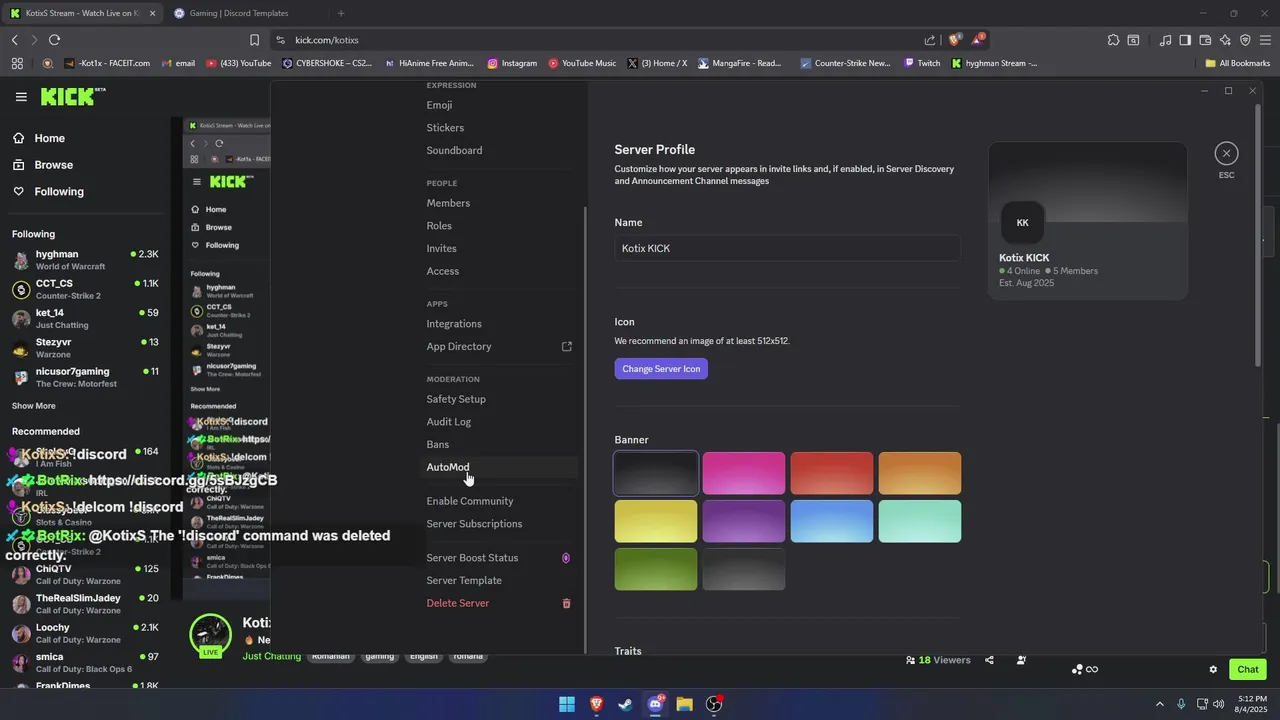The width and height of the screenshot is (1280, 720).
Task: Select the yellow banner color
Action: pos(656,521)
